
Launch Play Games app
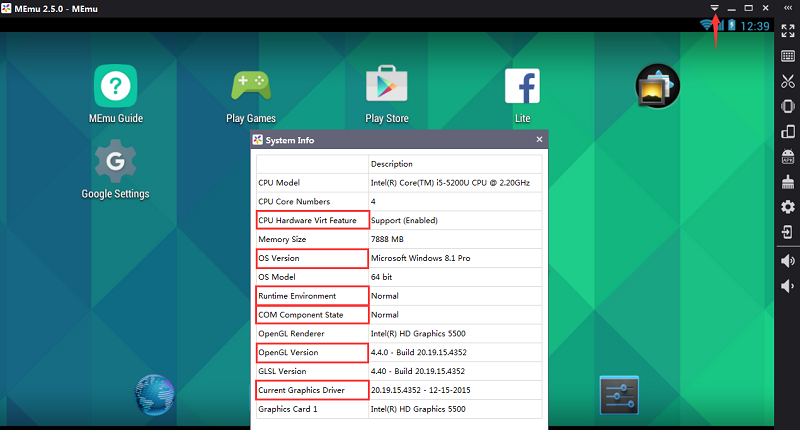pyautogui.click(x=250, y=88)
